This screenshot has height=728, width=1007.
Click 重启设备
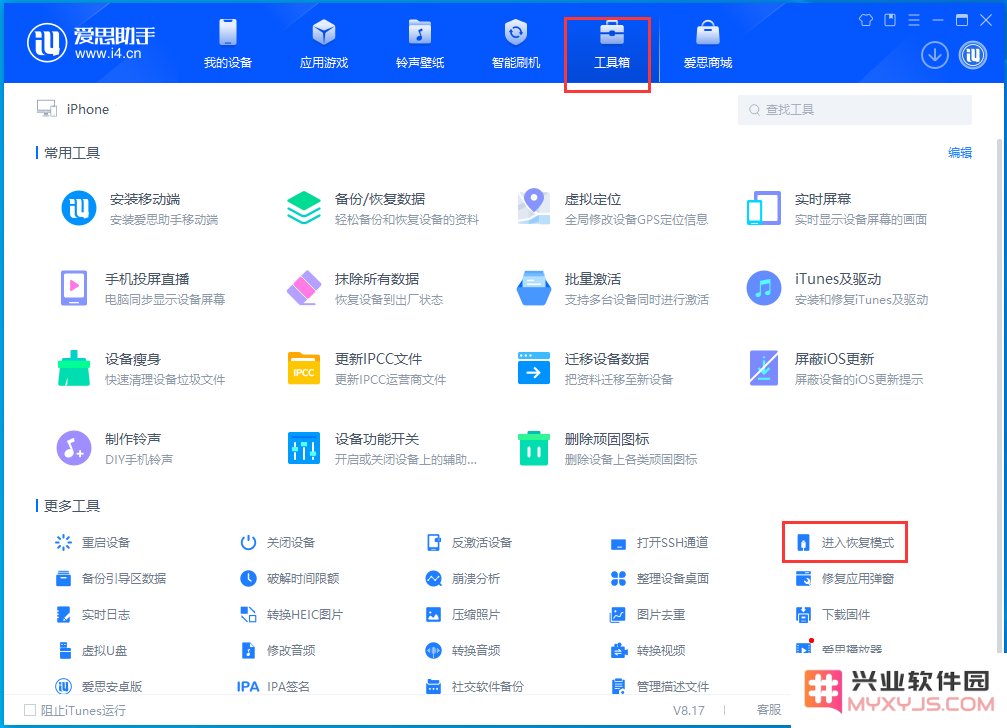92,542
